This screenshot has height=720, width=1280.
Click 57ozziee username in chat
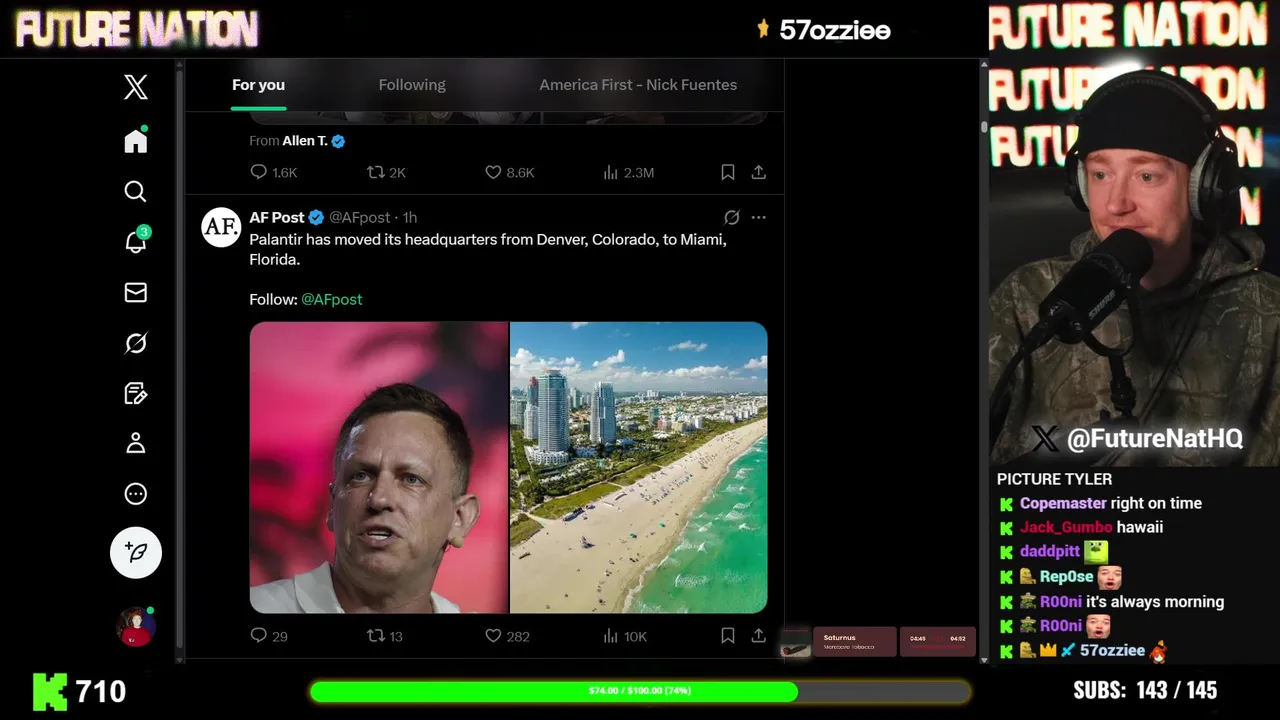point(1112,650)
